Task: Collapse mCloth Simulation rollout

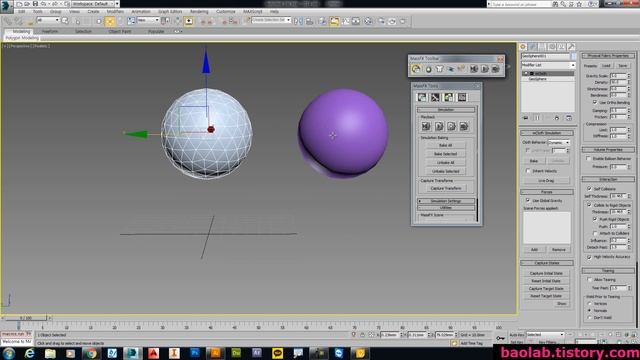Action: pos(547,133)
